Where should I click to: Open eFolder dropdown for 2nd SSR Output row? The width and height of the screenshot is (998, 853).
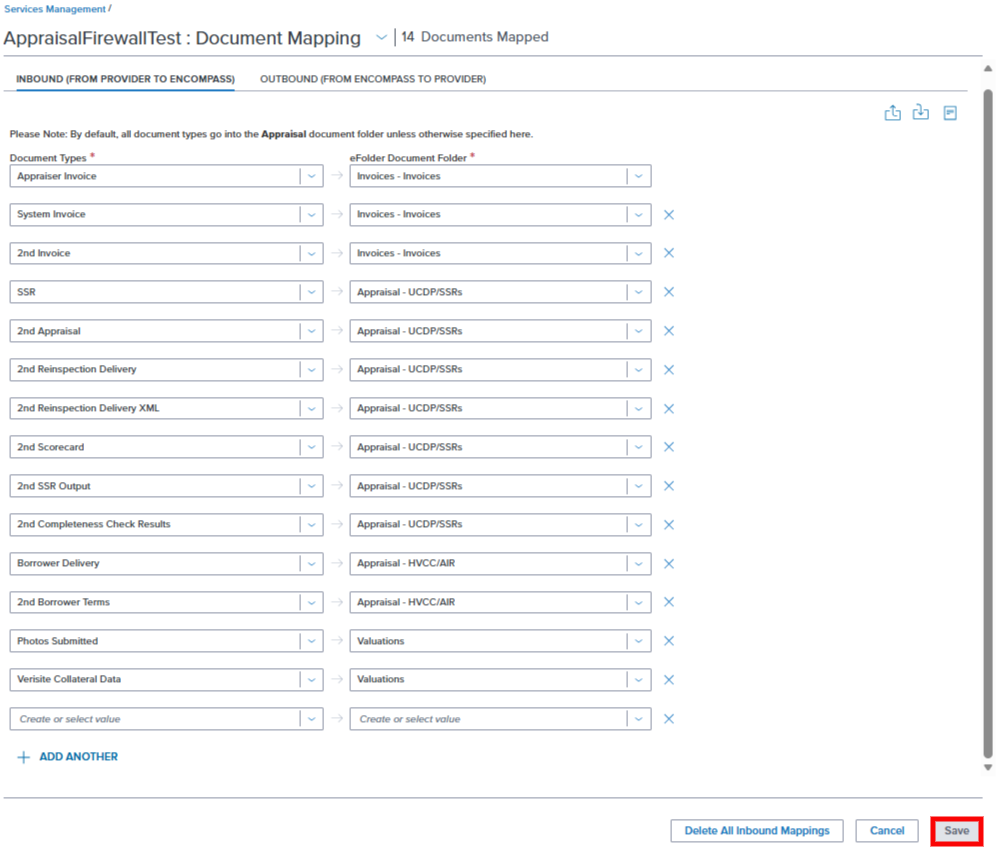638,486
